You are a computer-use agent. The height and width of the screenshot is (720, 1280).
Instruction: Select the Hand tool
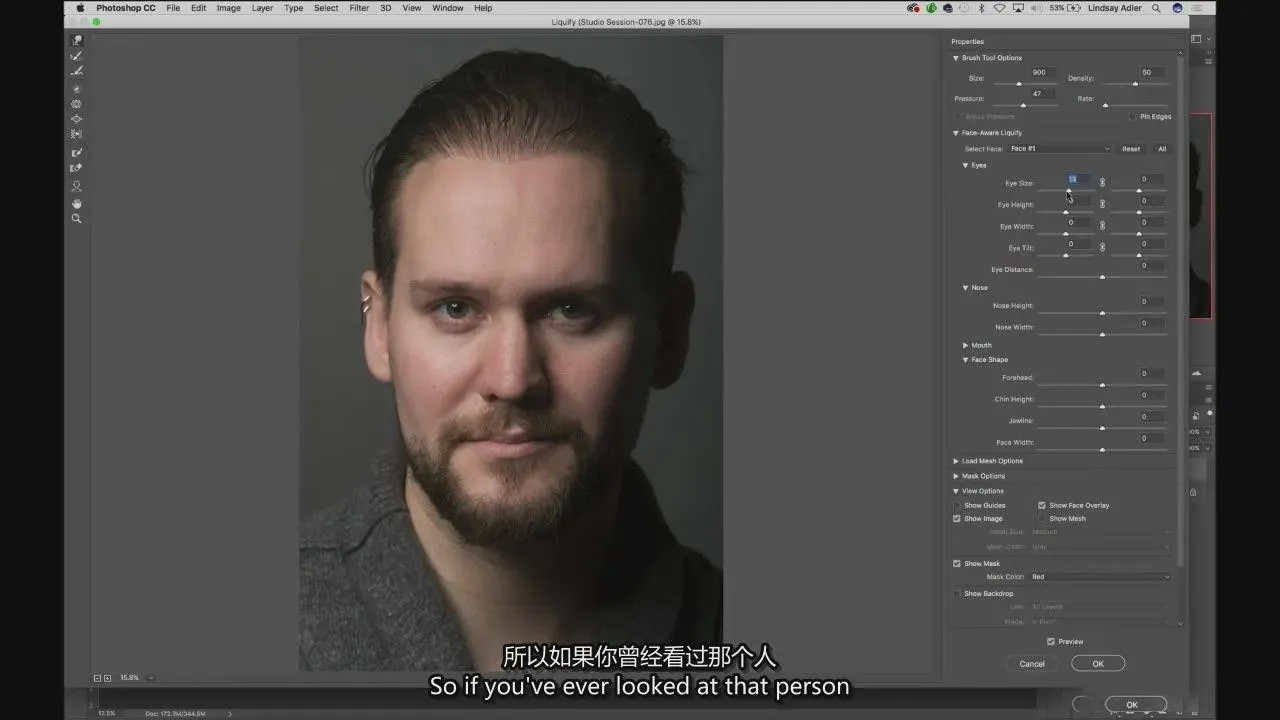coord(76,203)
